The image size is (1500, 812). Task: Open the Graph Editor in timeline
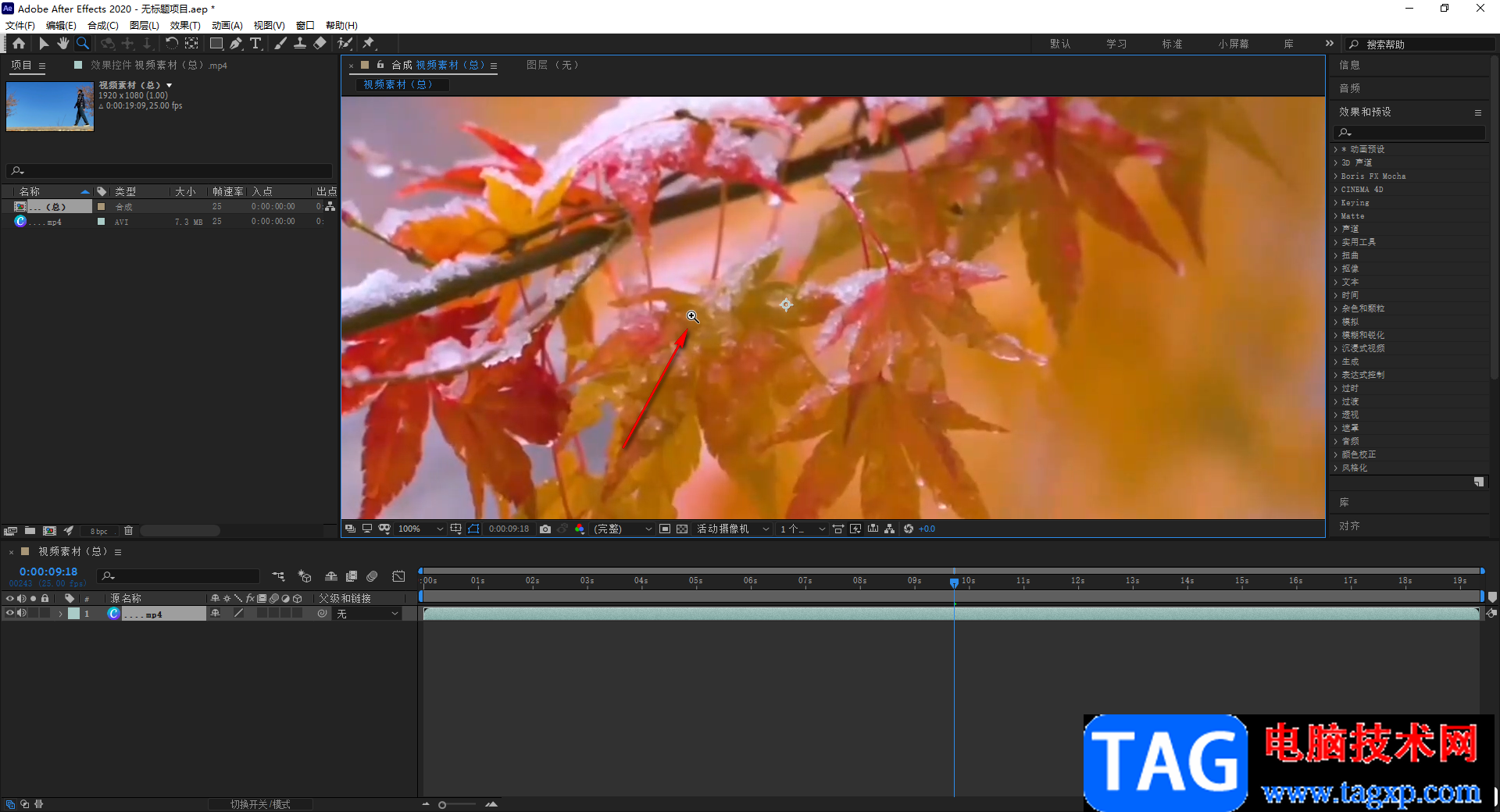point(398,576)
